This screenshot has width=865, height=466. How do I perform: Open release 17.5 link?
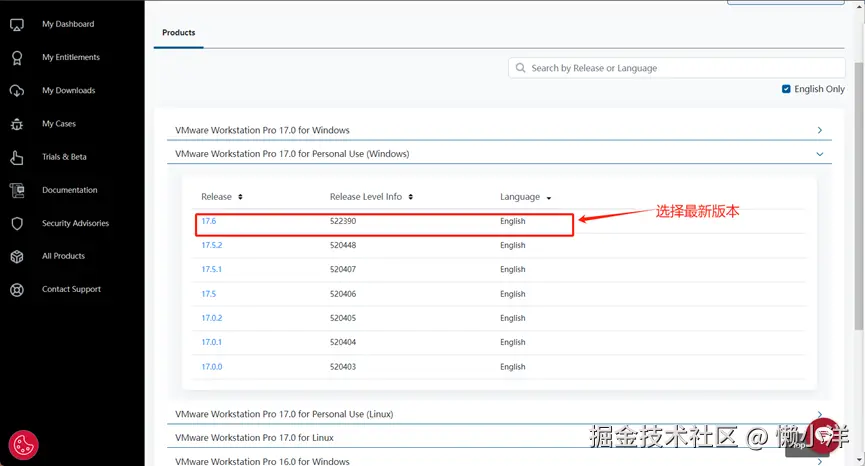(x=209, y=294)
